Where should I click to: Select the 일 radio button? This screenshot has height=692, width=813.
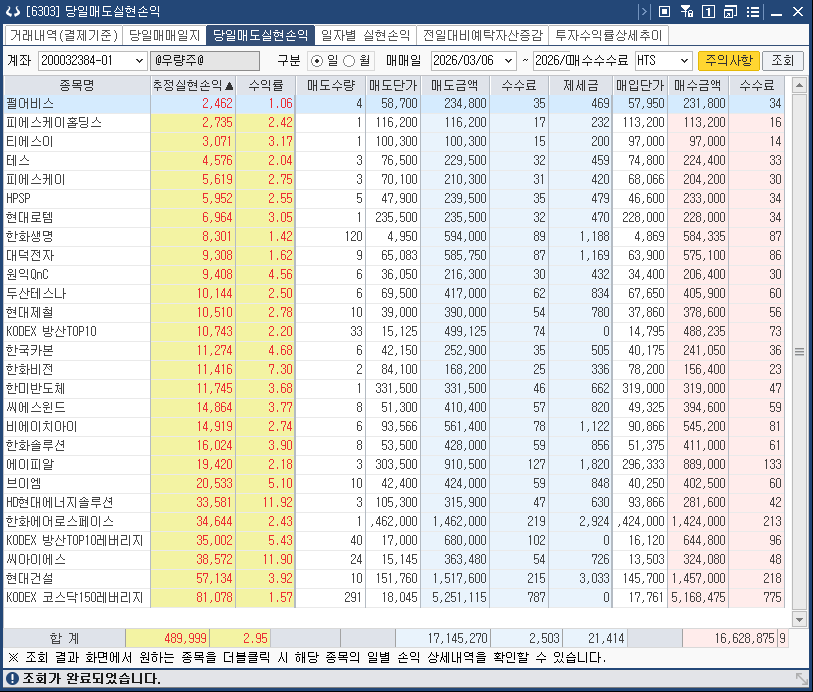tap(317, 60)
